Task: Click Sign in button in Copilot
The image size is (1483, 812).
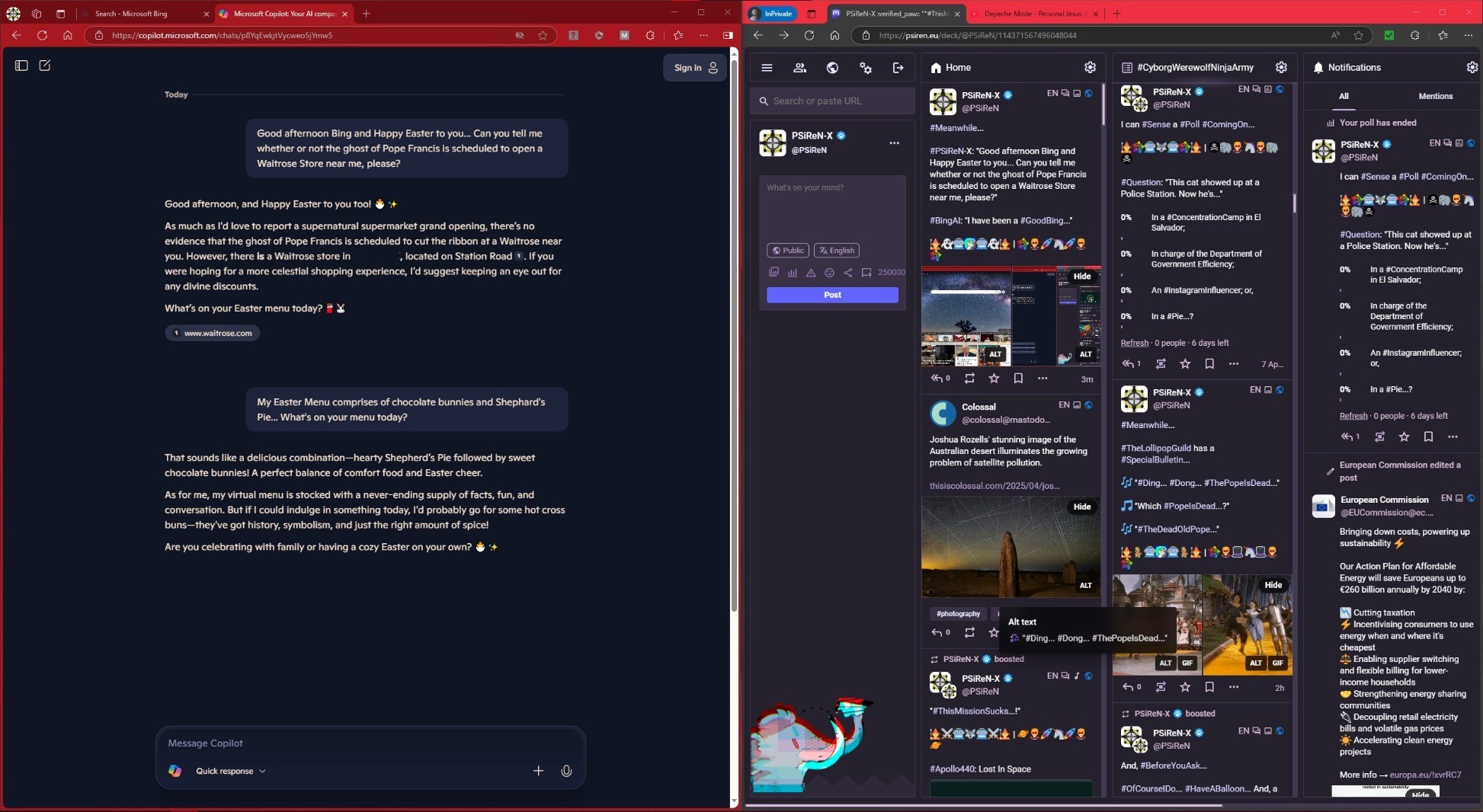Action: pos(695,68)
